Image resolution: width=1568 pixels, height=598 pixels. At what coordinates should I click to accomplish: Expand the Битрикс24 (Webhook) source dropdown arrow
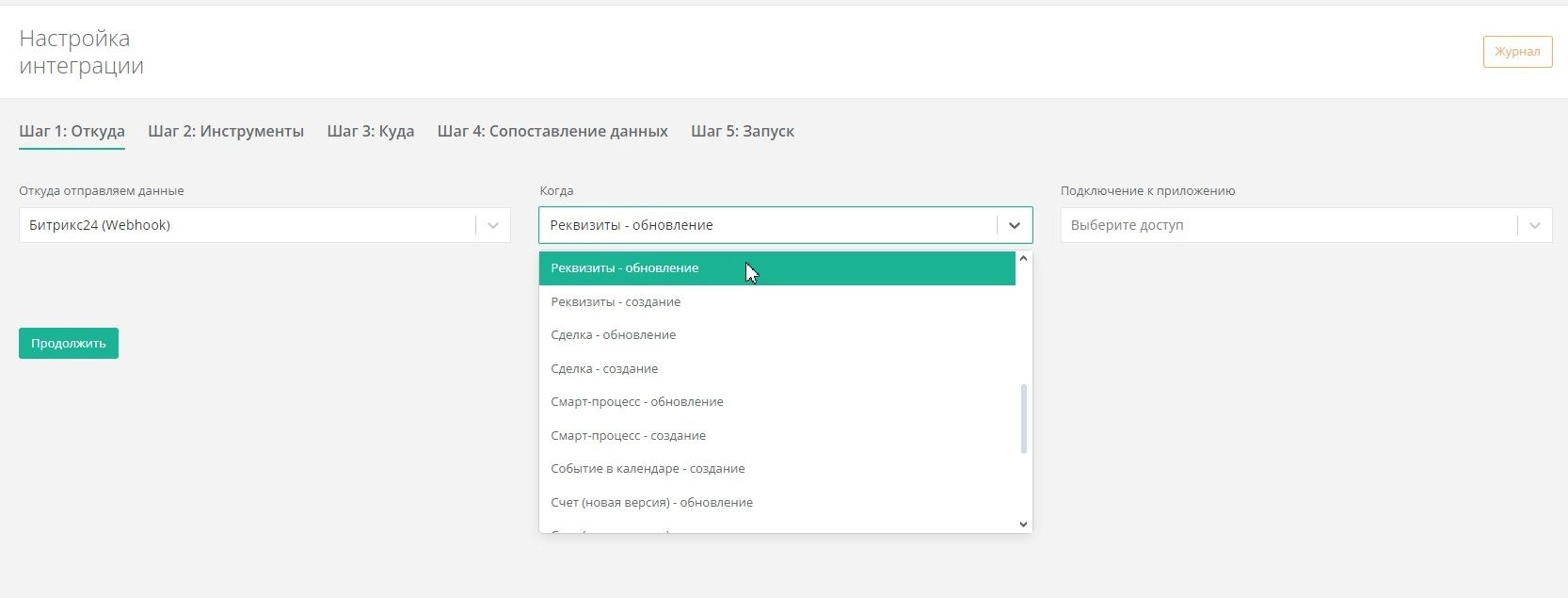492,226
